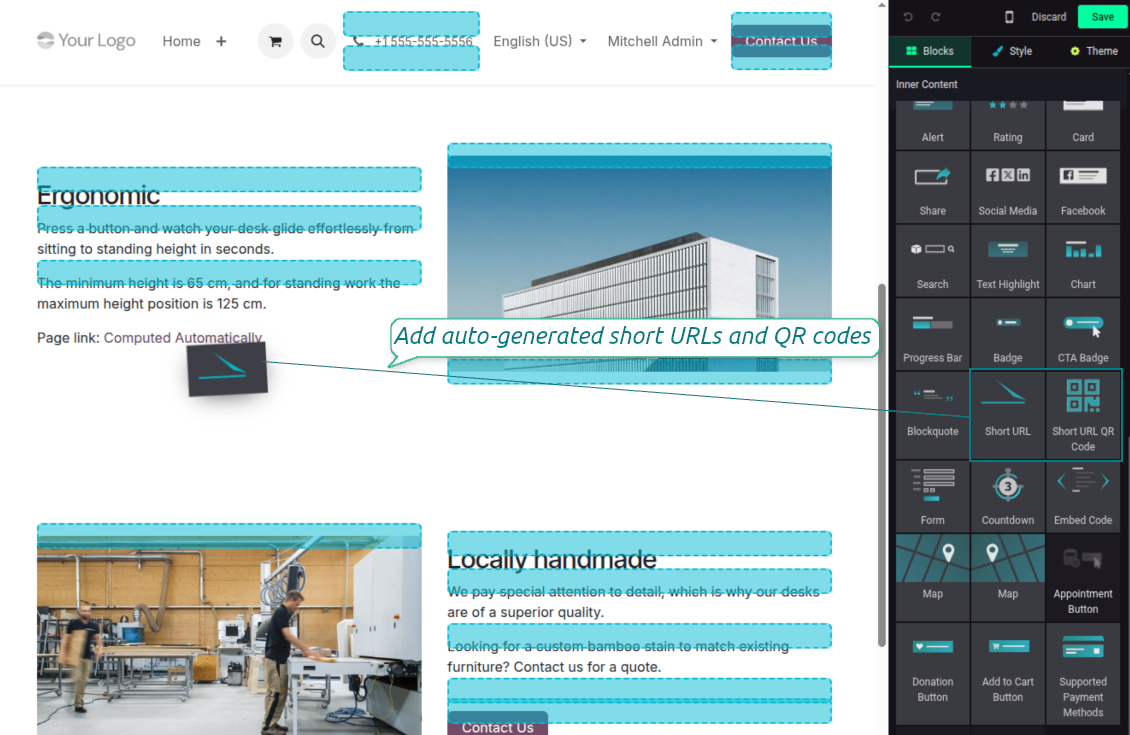Select the Embed Code block
1130x735 pixels.
(1083, 495)
